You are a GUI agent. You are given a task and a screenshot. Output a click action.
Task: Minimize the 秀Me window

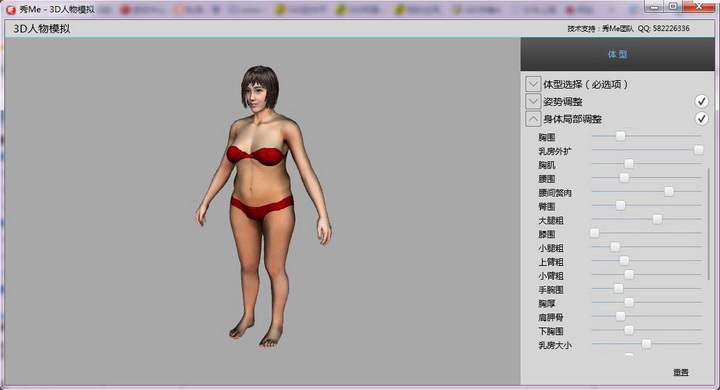[654, 6]
